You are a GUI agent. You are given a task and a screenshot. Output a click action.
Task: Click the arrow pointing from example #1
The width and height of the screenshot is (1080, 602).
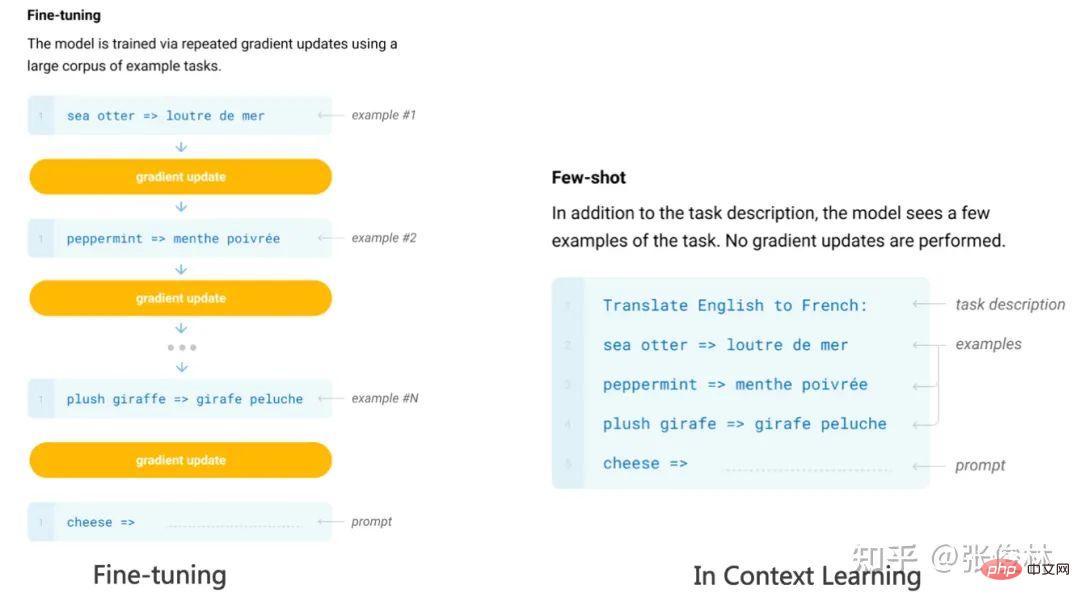pos(330,116)
